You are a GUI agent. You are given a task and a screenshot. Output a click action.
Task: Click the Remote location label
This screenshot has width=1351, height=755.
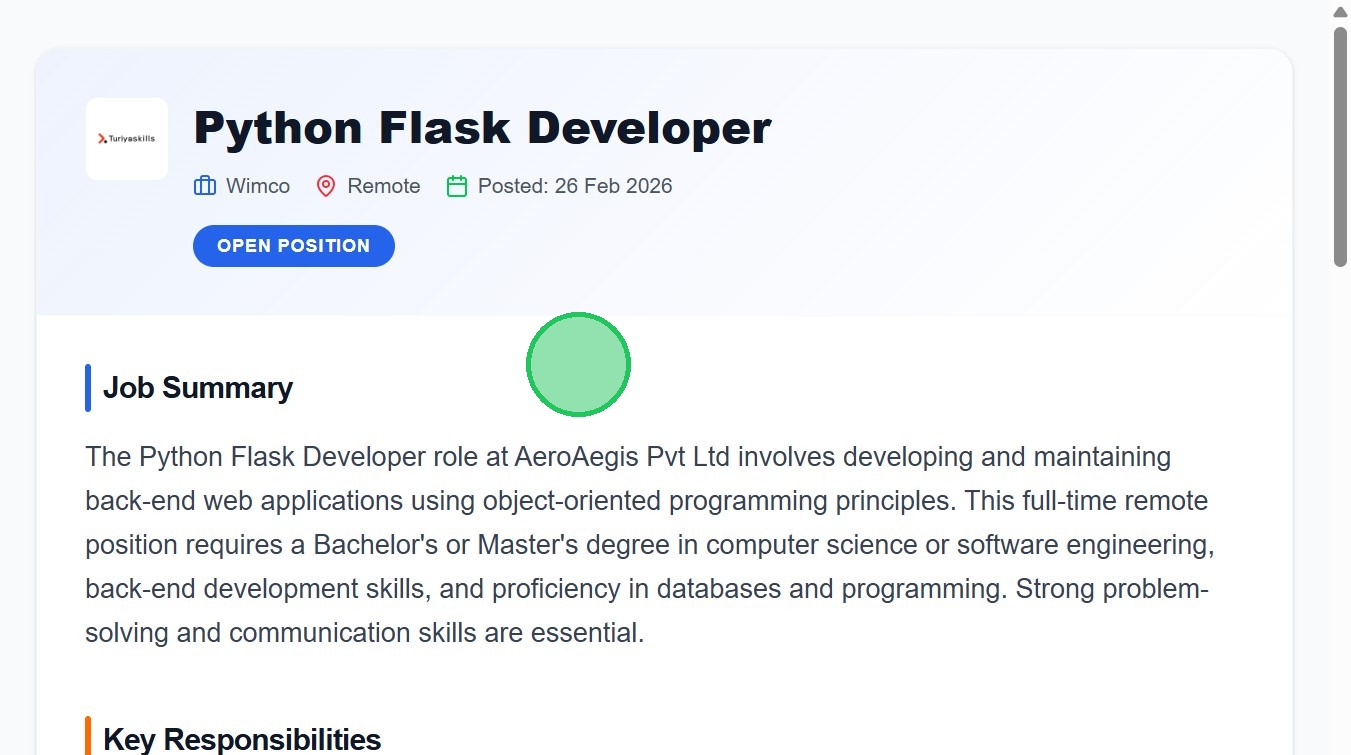[x=384, y=186]
